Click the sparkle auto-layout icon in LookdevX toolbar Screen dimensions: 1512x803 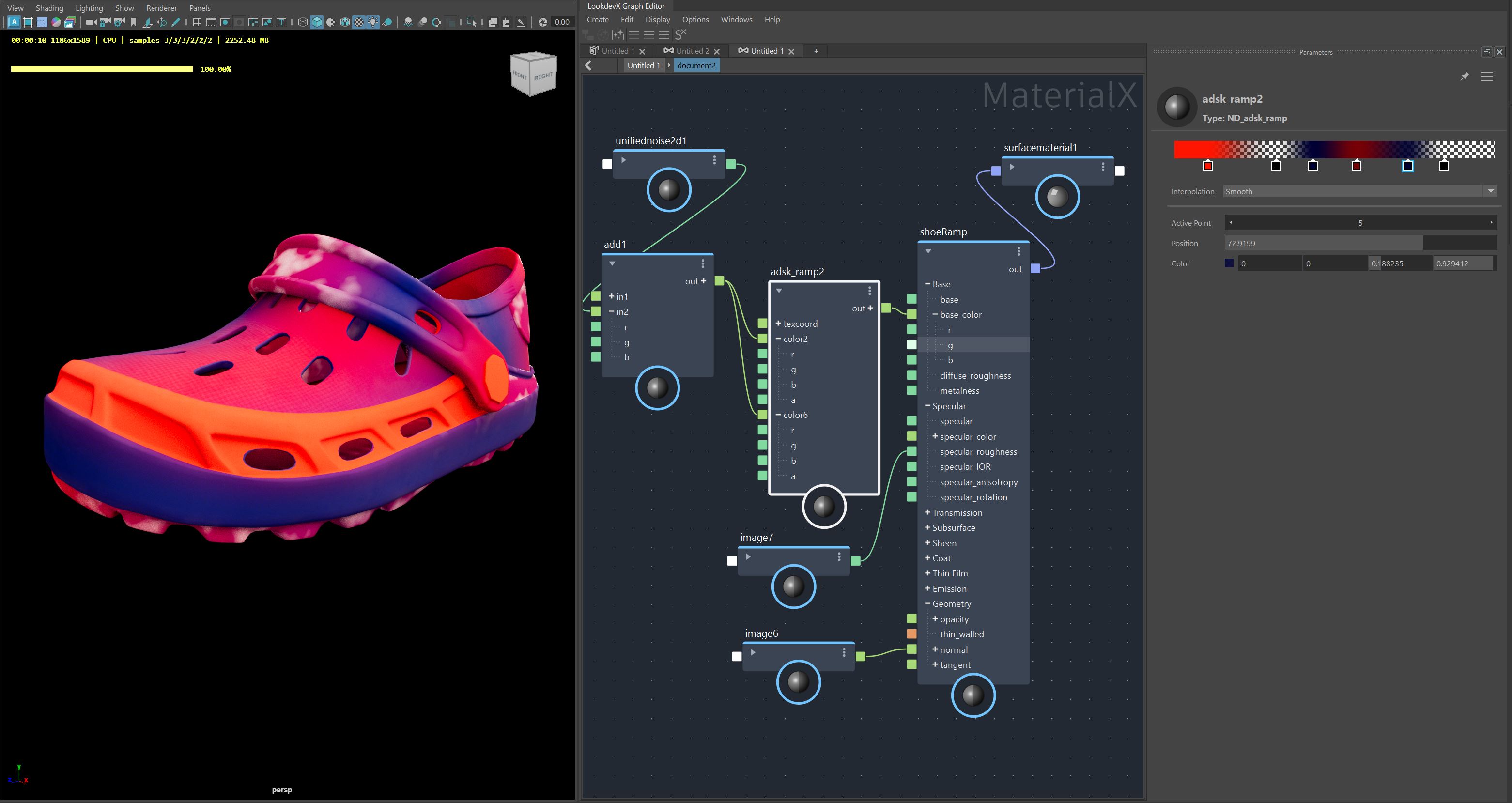click(x=617, y=35)
